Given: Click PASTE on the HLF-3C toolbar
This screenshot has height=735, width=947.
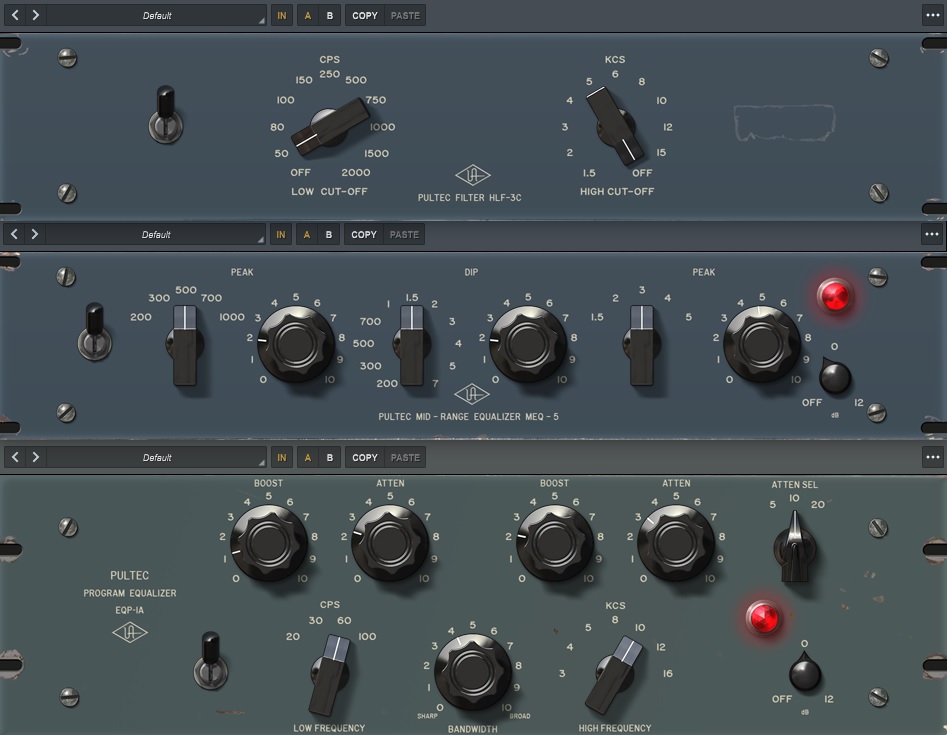Looking at the screenshot, I should pyautogui.click(x=405, y=16).
